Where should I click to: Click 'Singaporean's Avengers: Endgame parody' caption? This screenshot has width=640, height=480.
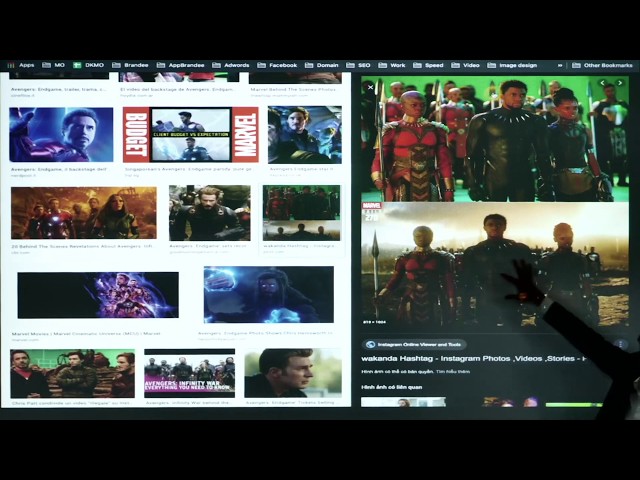click(188, 169)
